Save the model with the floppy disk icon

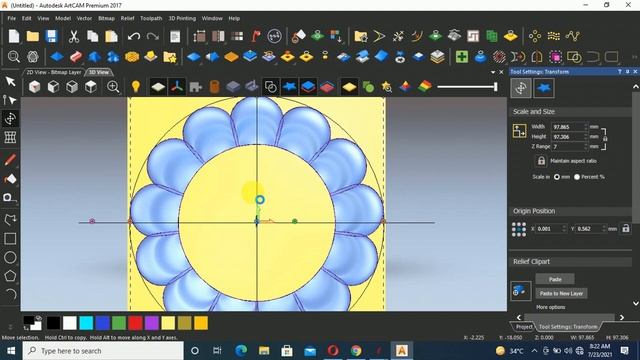[51, 36]
